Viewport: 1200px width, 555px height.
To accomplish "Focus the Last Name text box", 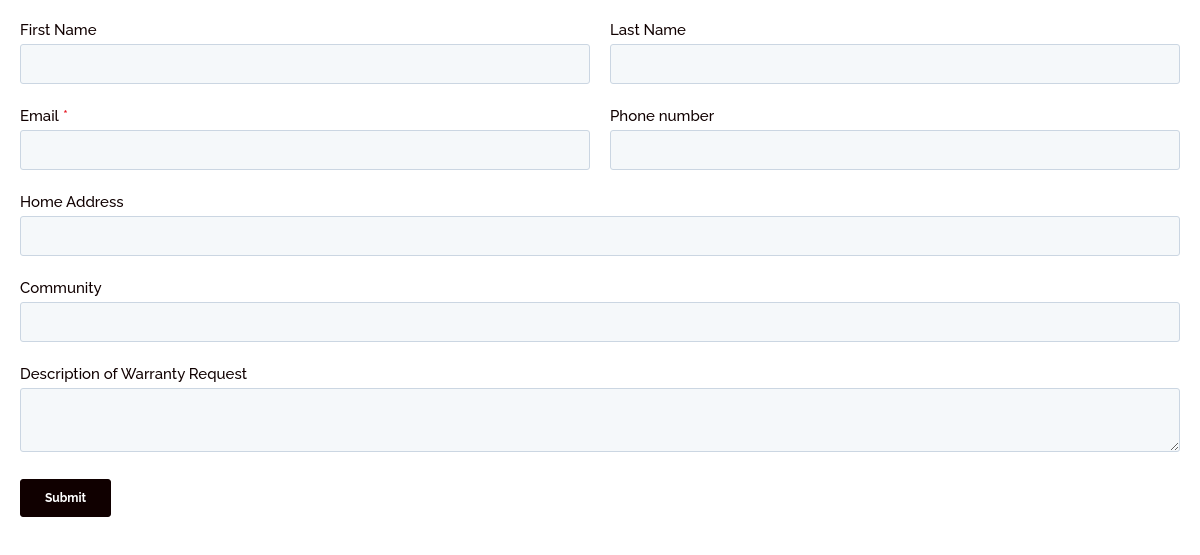I will 895,64.
